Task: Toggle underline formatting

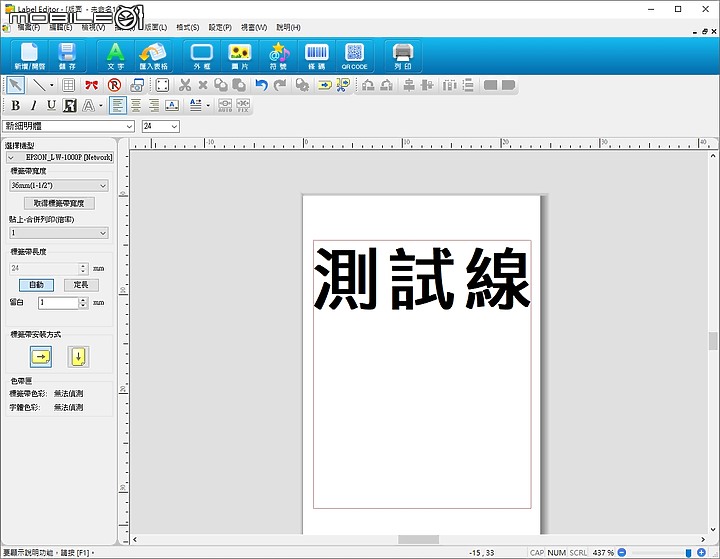Action: pyautogui.click(x=51, y=106)
